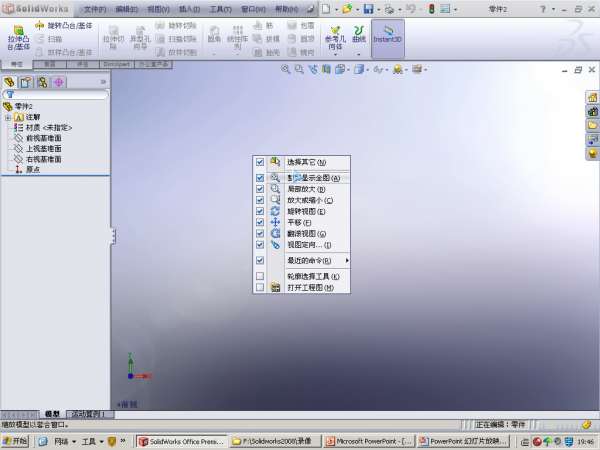Screen dimensions: 600x450
Task: Switch to Microsoft PowerPoint taskbar button
Action: point(369,441)
